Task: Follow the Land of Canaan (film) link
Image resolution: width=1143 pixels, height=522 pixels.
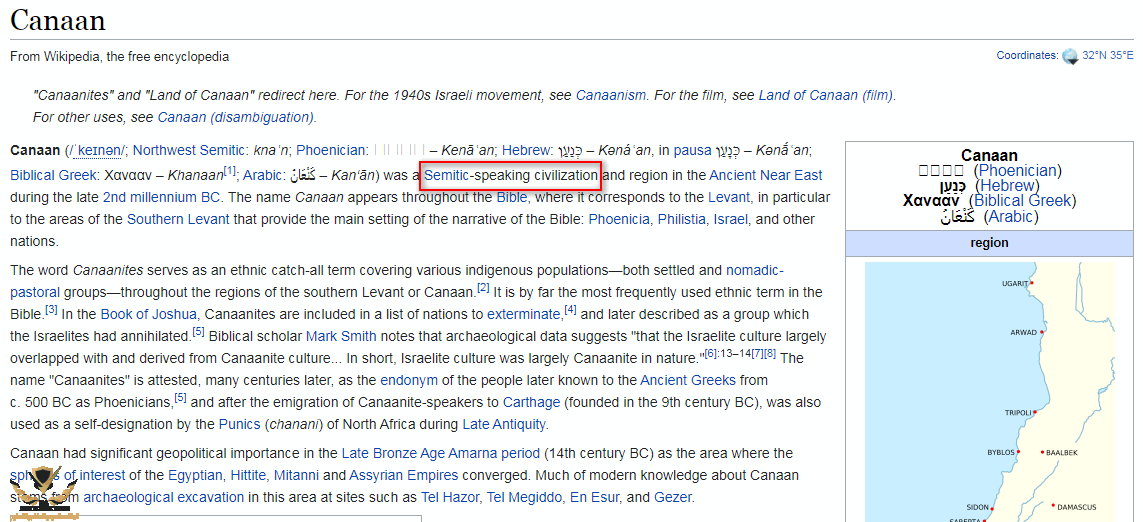Action: coord(826,96)
